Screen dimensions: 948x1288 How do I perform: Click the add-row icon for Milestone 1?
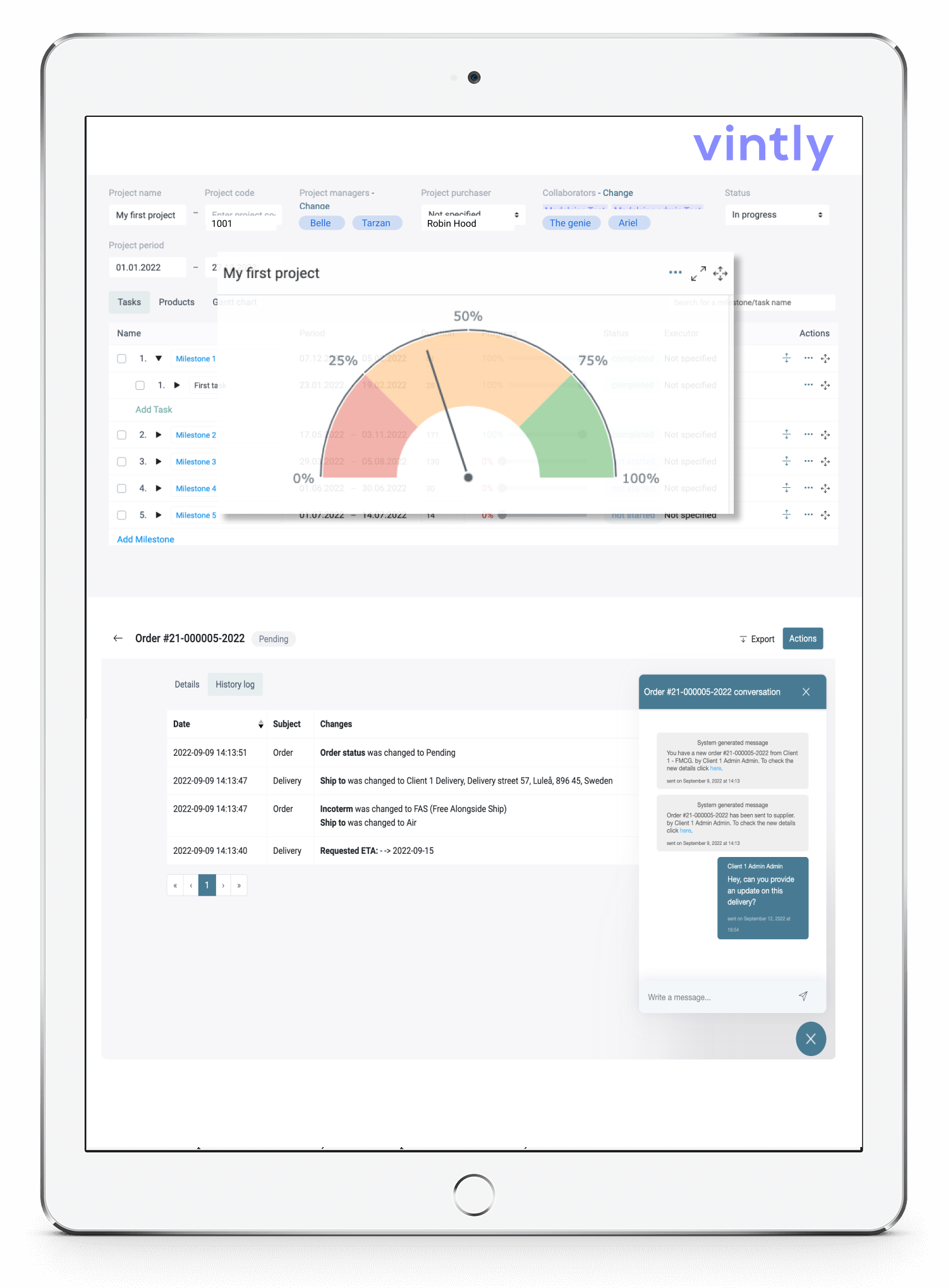786,358
